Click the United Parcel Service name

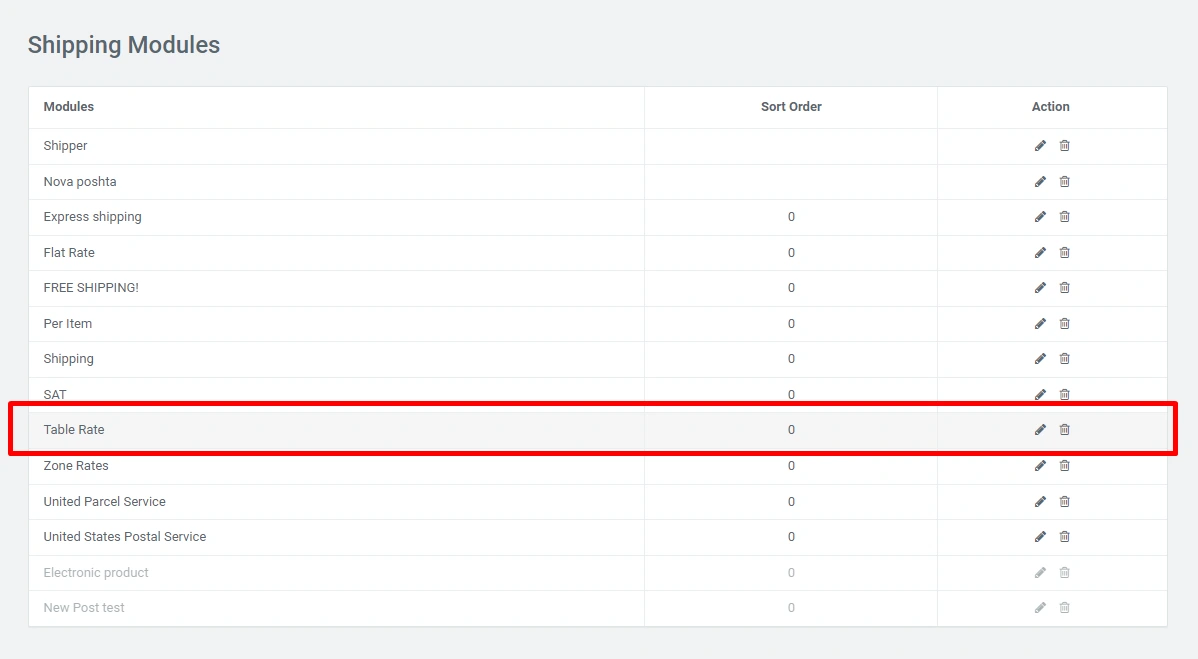105,502
